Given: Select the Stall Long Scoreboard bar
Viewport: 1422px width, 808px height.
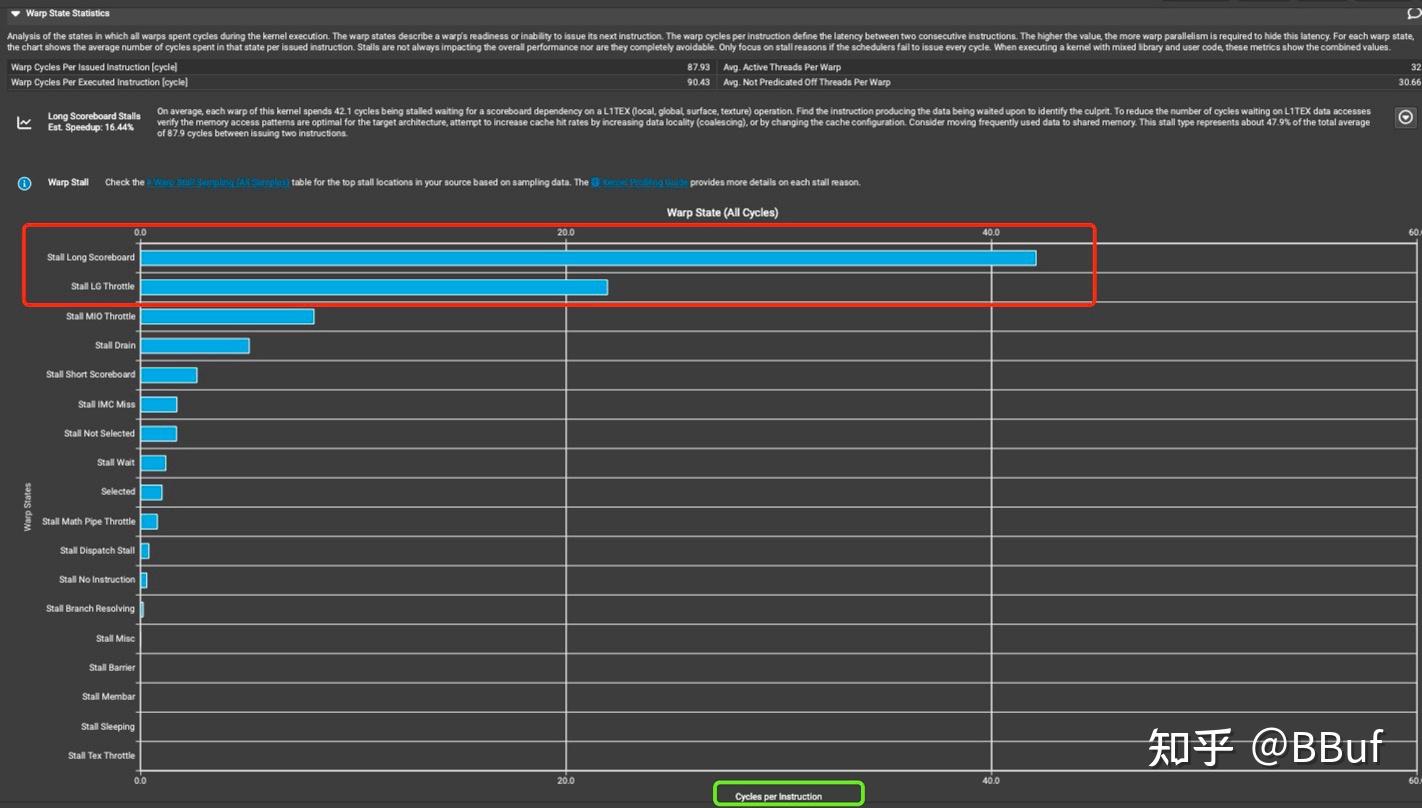Looking at the screenshot, I should 588,258.
